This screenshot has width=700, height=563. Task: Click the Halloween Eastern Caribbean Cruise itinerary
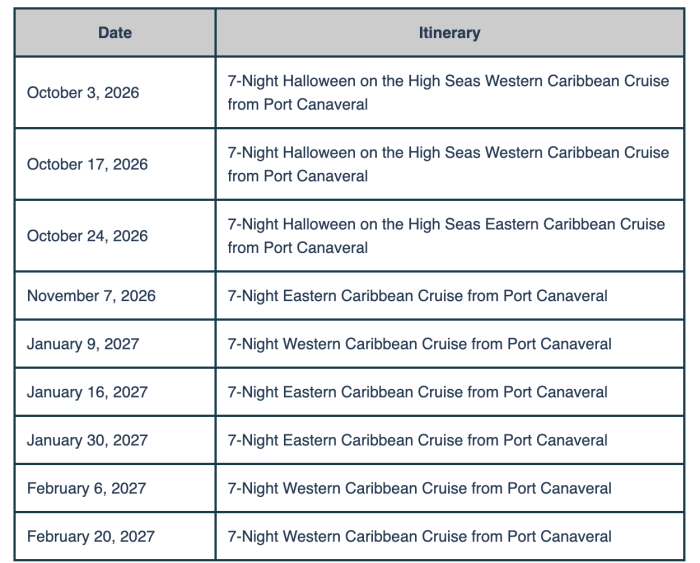(446, 236)
